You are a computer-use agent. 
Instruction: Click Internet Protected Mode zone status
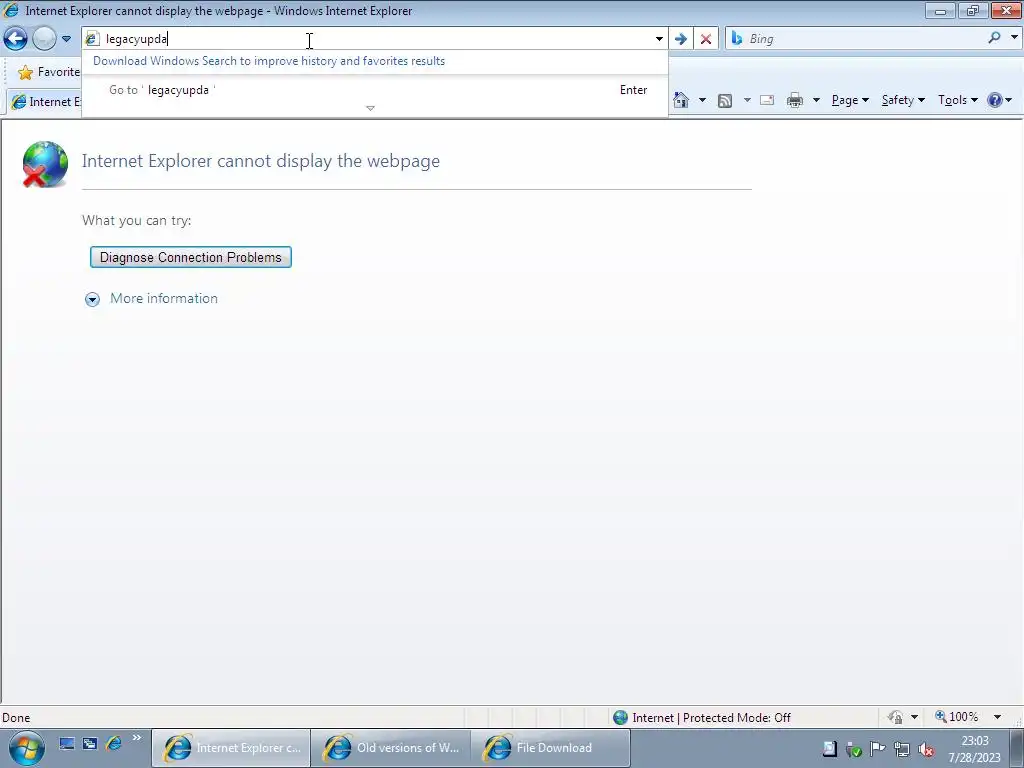711,718
